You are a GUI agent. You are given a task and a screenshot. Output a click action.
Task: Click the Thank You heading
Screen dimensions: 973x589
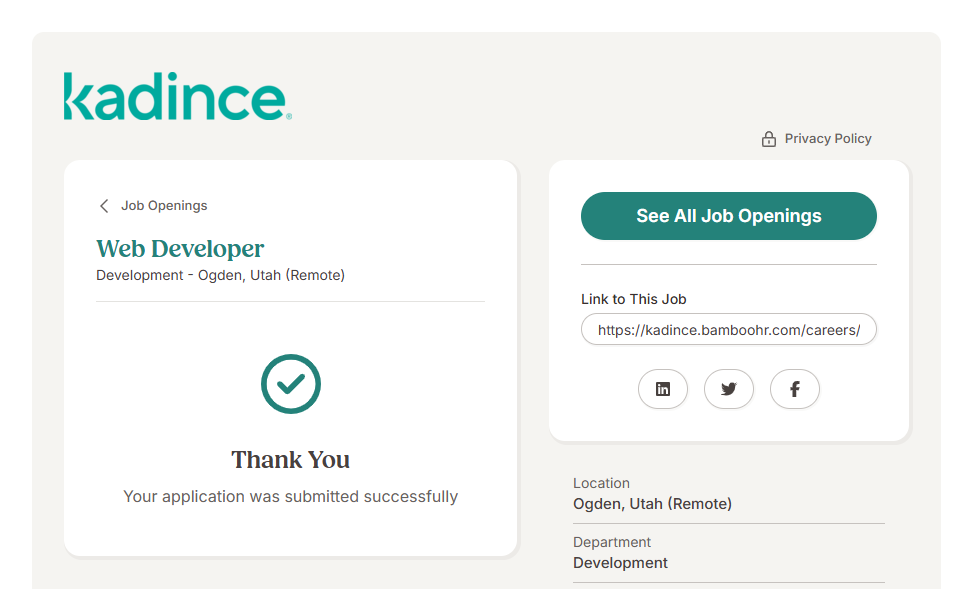[290, 460]
